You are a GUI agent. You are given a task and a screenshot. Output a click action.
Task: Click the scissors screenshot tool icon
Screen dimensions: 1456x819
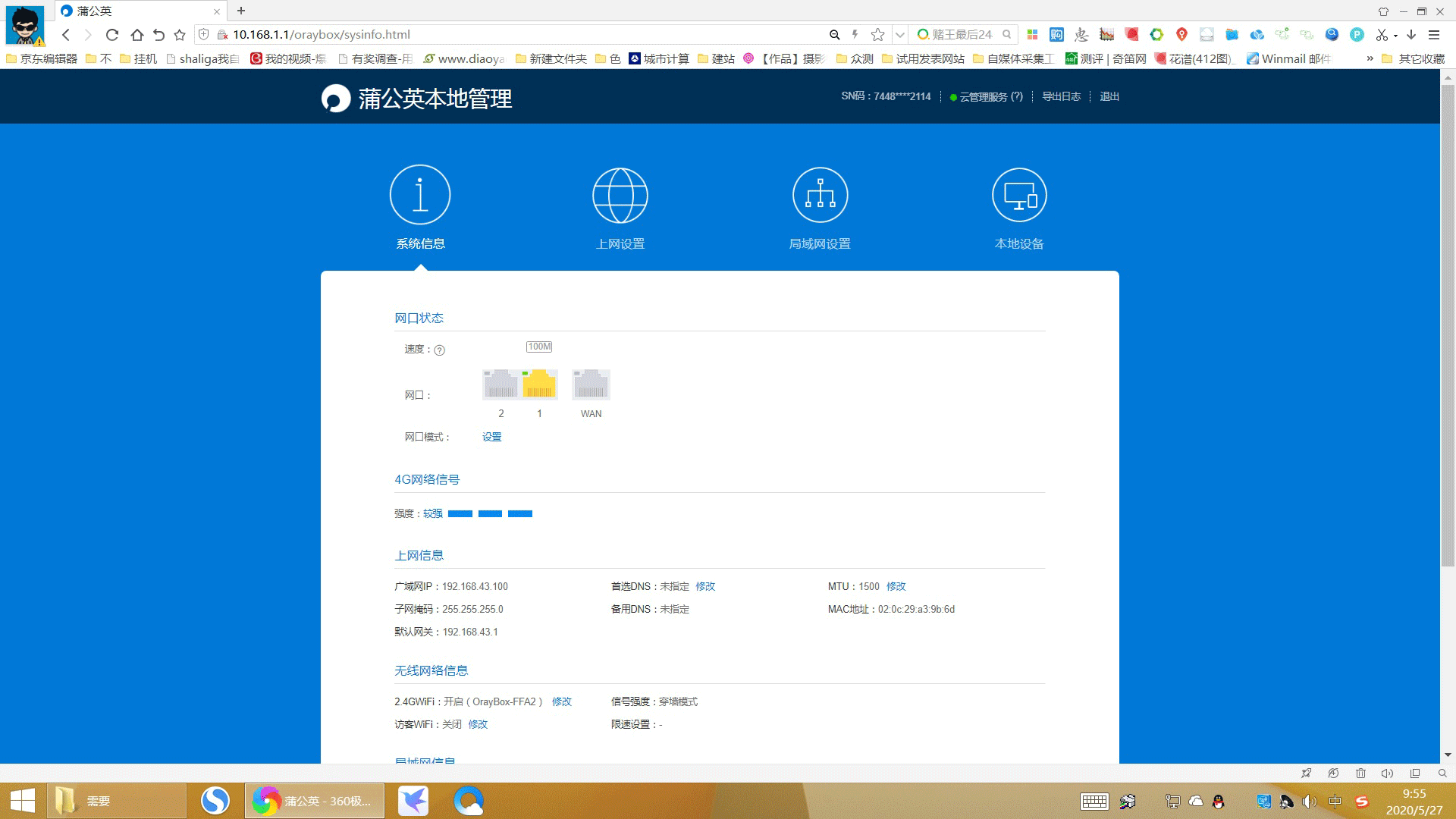click(1382, 35)
